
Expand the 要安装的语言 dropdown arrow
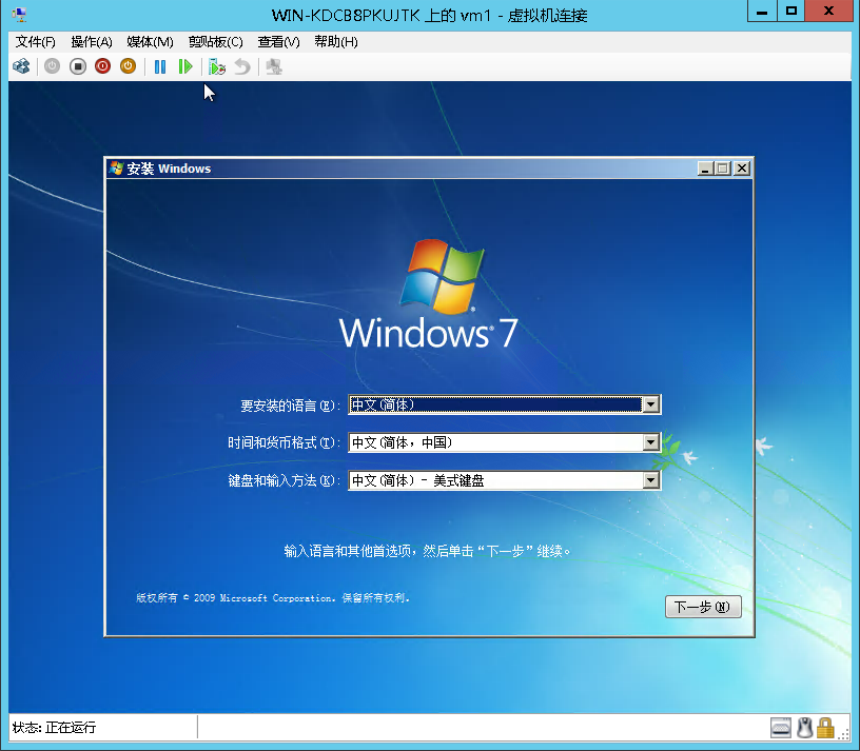(651, 405)
